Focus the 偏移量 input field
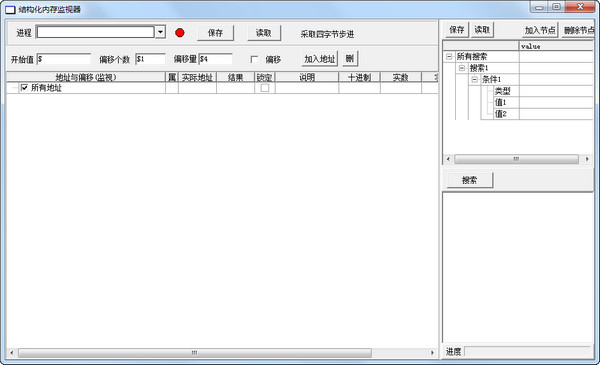Image resolution: width=600 pixels, height=365 pixels. (216, 59)
